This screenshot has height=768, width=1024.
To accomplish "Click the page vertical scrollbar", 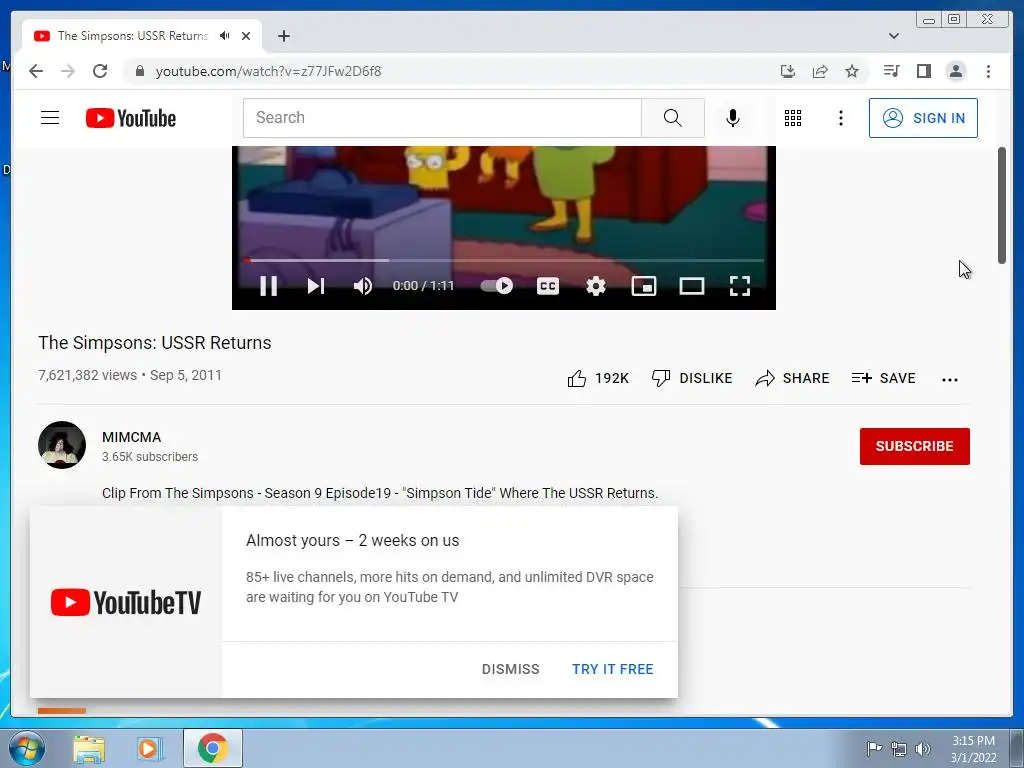I will pos(1002,206).
